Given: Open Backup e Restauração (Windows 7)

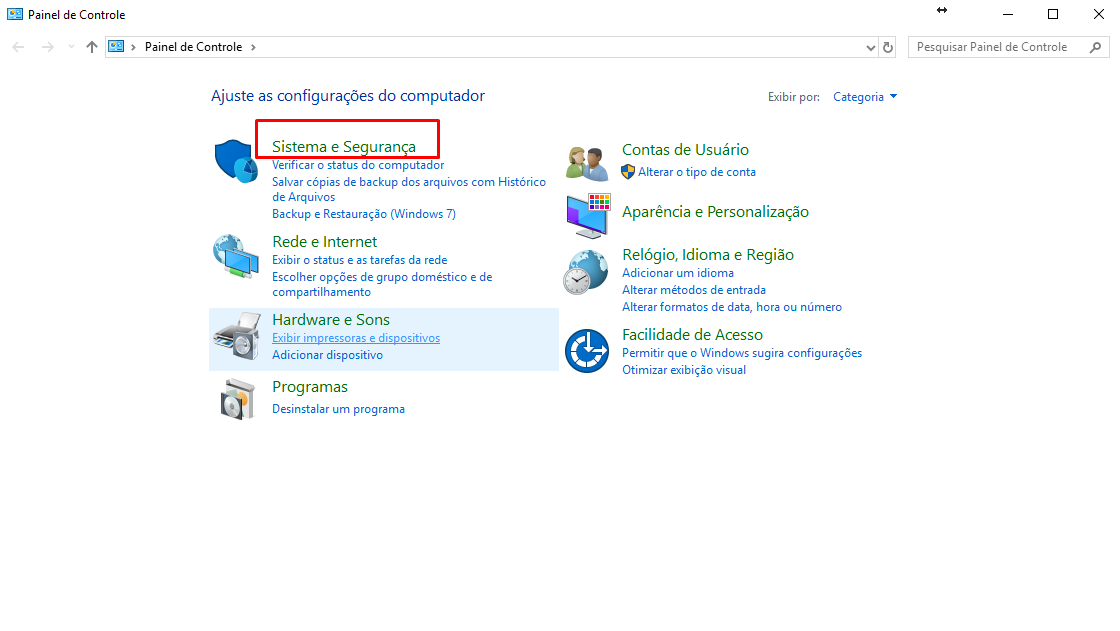Looking at the screenshot, I should tap(364, 214).
